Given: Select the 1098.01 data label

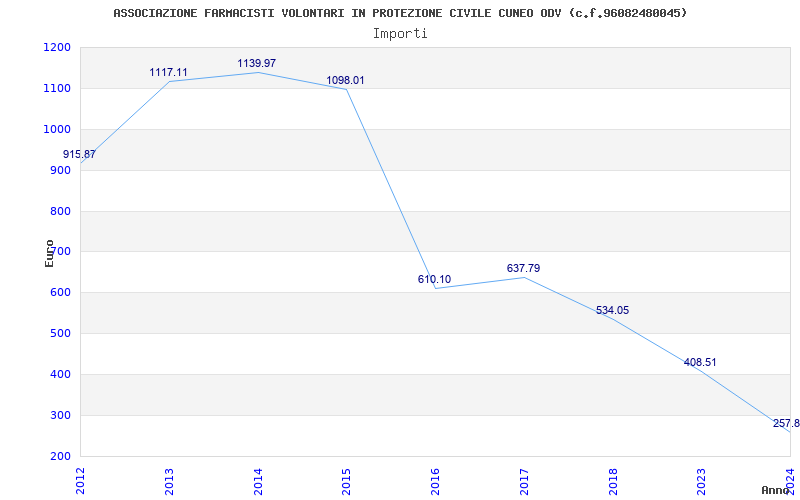Looking at the screenshot, I should point(345,80).
